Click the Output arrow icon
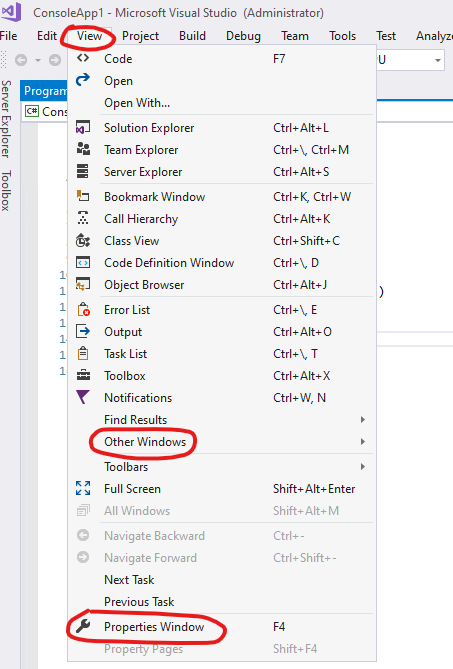 point(83,331)
